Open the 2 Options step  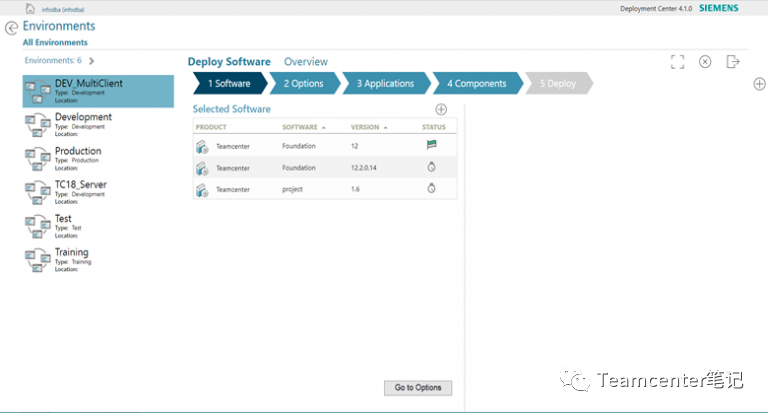tap(304, 84)
